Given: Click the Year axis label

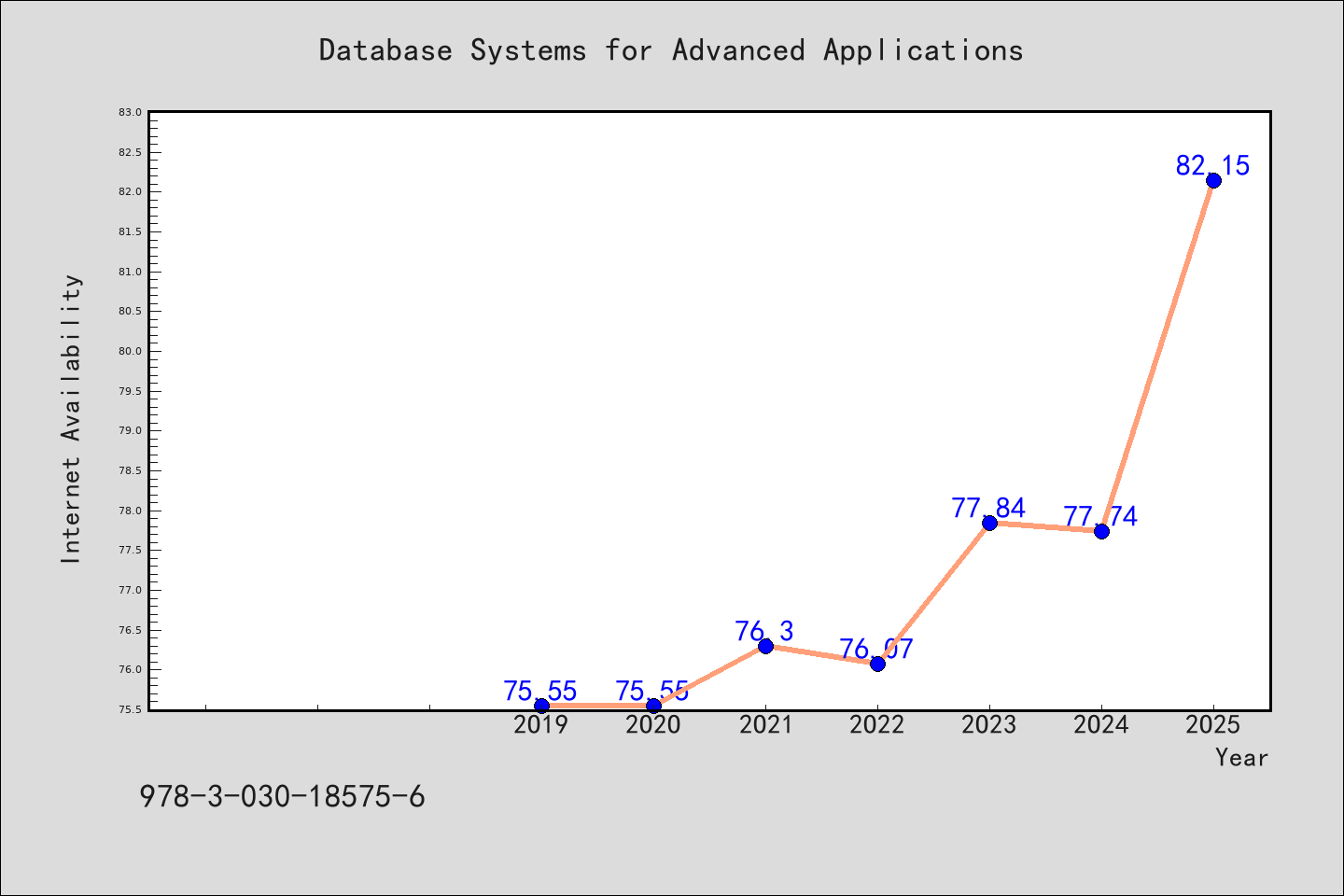Looking at the screenshot, I should pyautogui.click(x=1241, y=758).
